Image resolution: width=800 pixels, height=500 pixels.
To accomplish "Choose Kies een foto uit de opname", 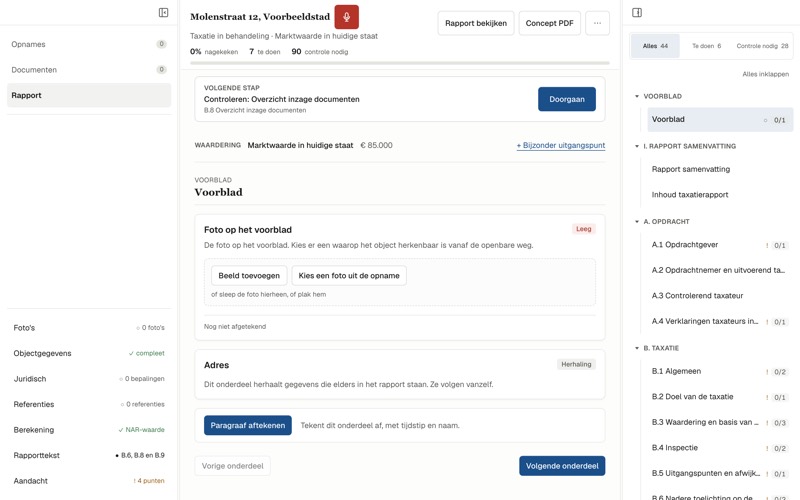I will tap(349, 276).
